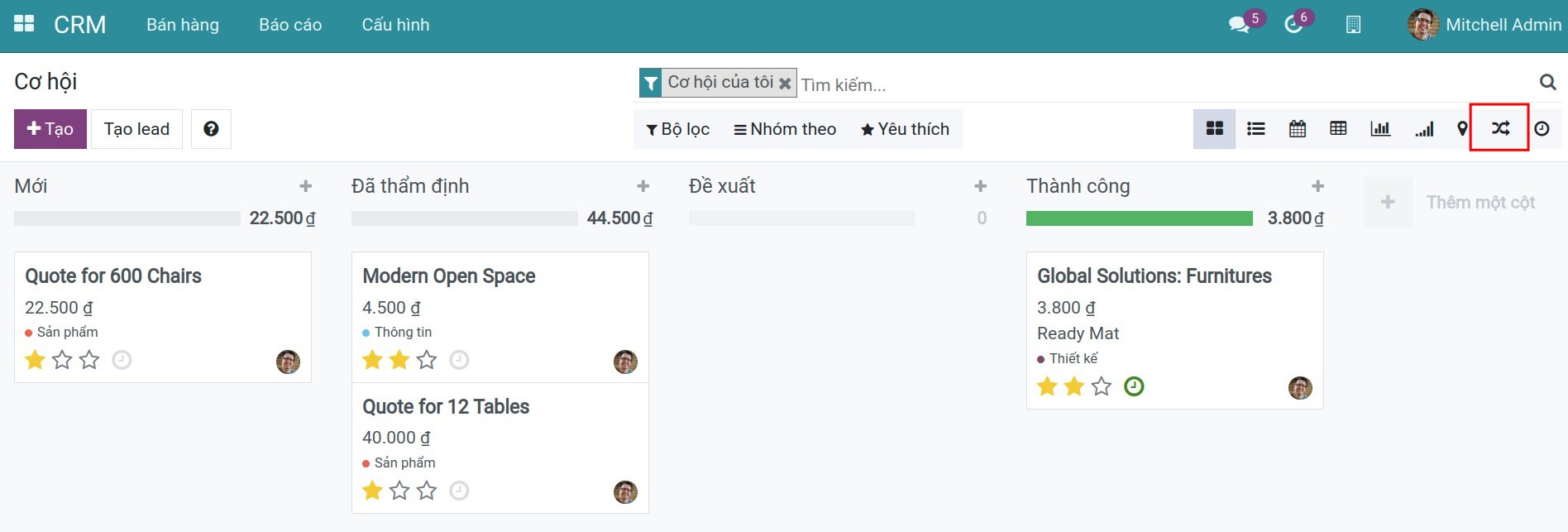Viewport: 1568px width, 532px height.
Task: Click the highlighted shuffle view icon
Action: [x=1499, y=128]
